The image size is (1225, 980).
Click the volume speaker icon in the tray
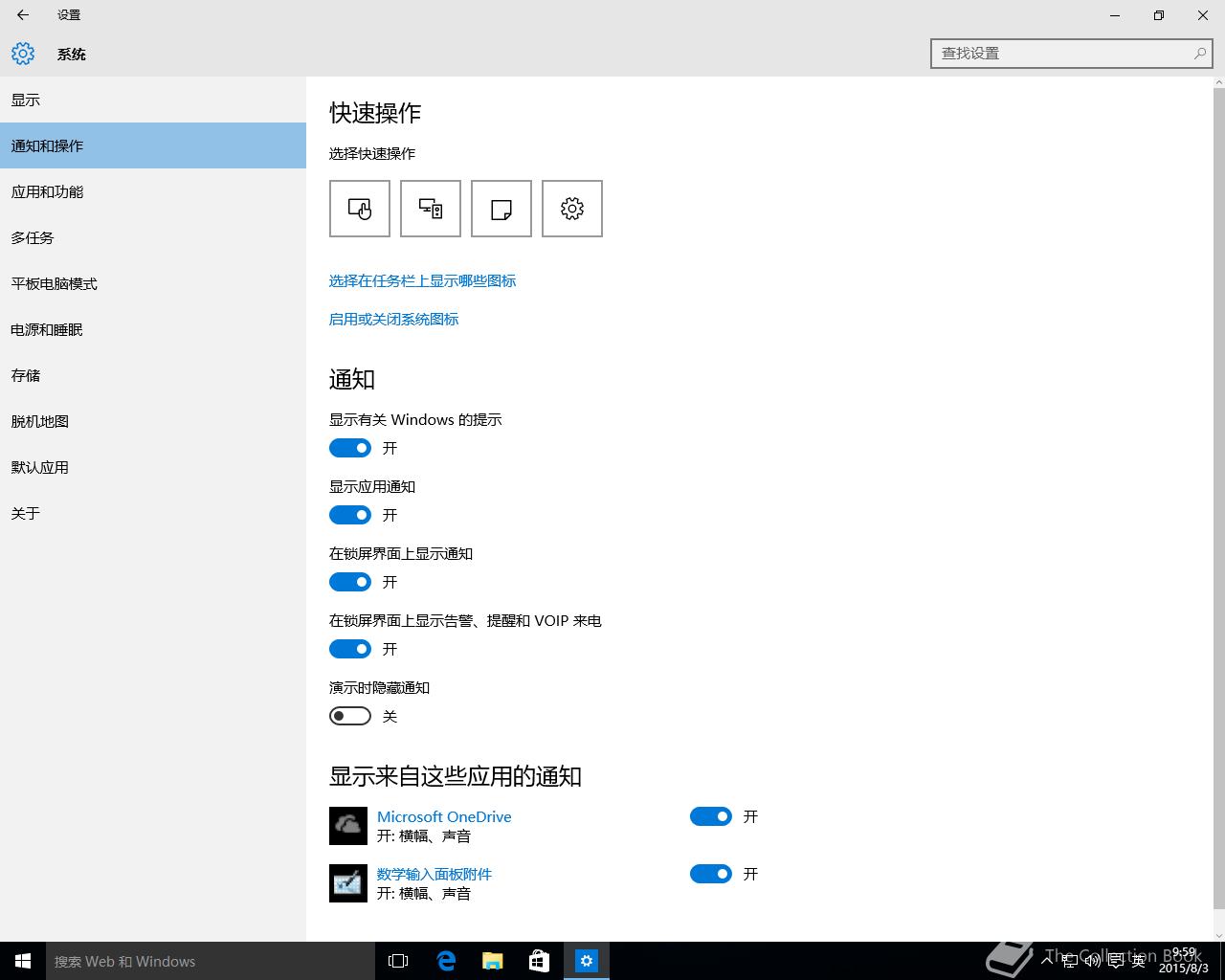tap(1094, 961)
